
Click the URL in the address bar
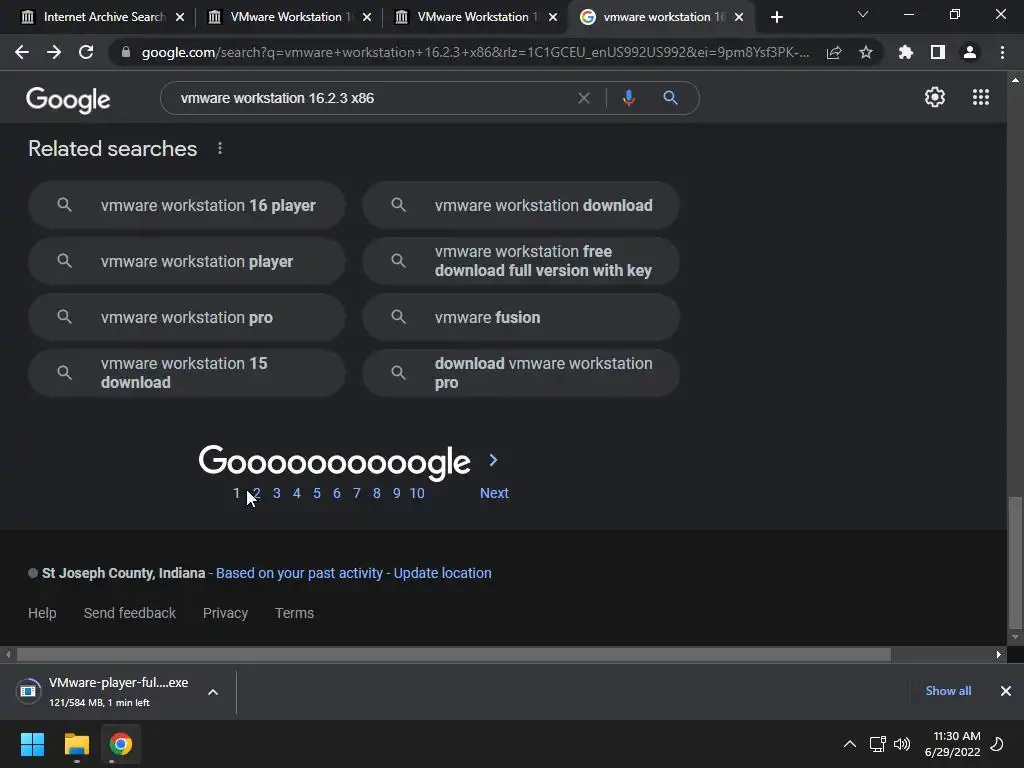click(x=475, y=52)
